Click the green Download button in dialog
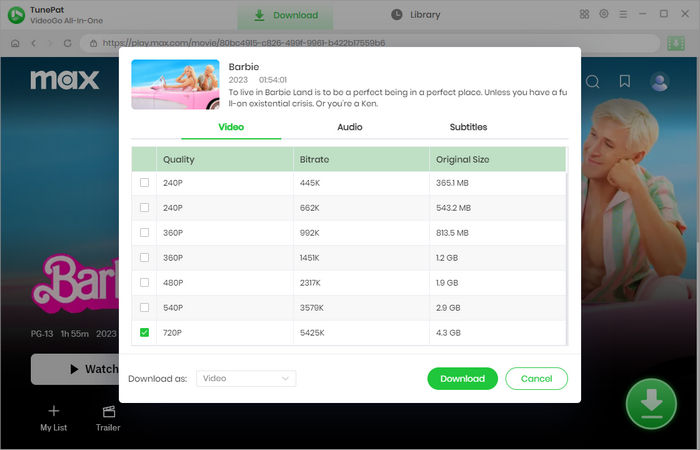 pyautogui.click(x=462, y=379)
